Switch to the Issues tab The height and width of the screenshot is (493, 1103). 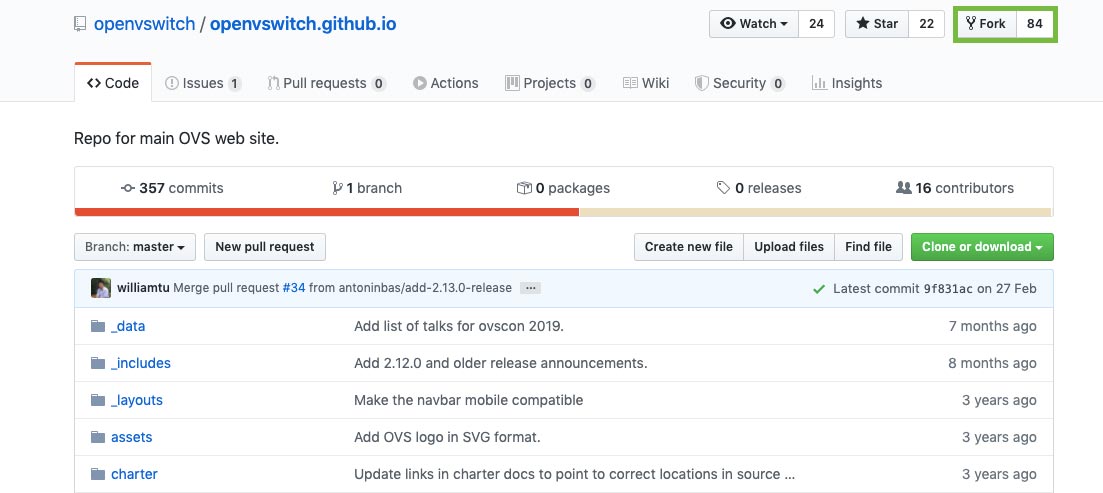202,83
